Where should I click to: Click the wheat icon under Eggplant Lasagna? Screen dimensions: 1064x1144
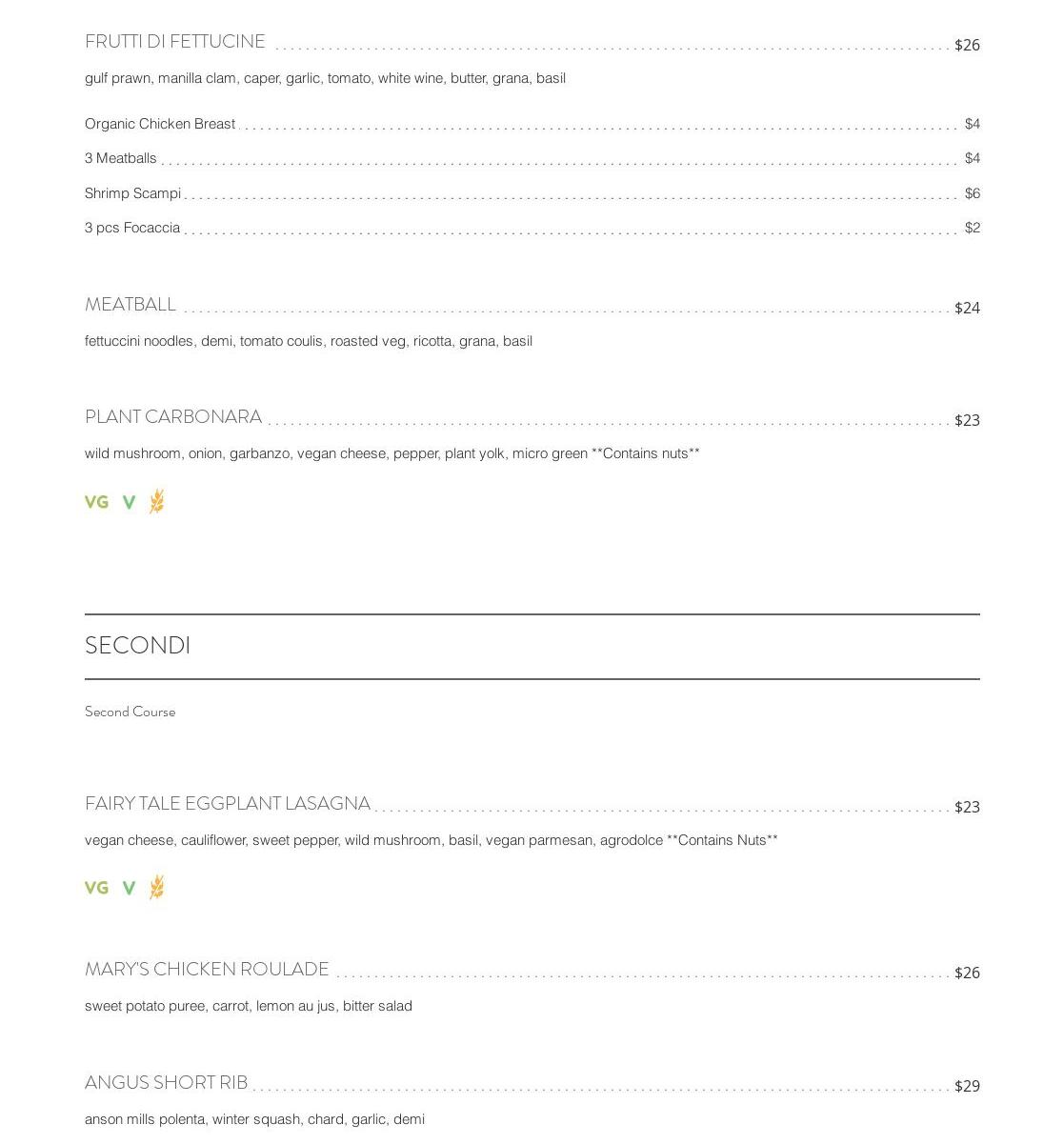click(x=157, y=887)
